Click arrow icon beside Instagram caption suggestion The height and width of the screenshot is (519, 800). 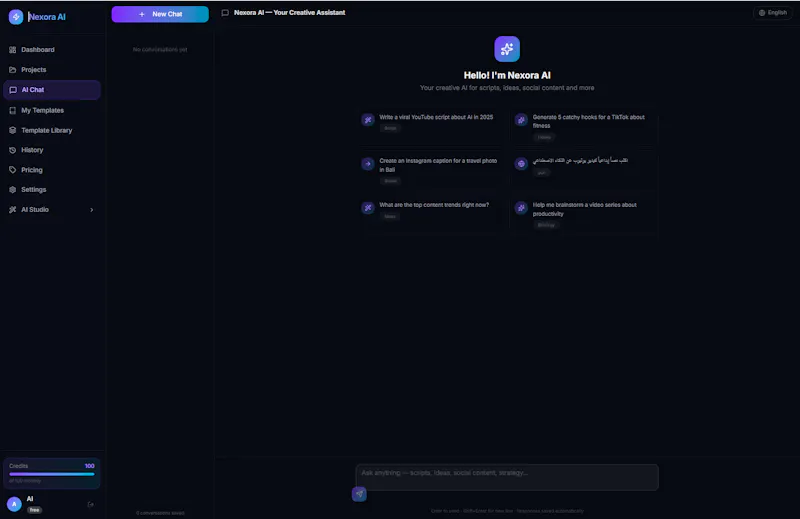point(368,164)
